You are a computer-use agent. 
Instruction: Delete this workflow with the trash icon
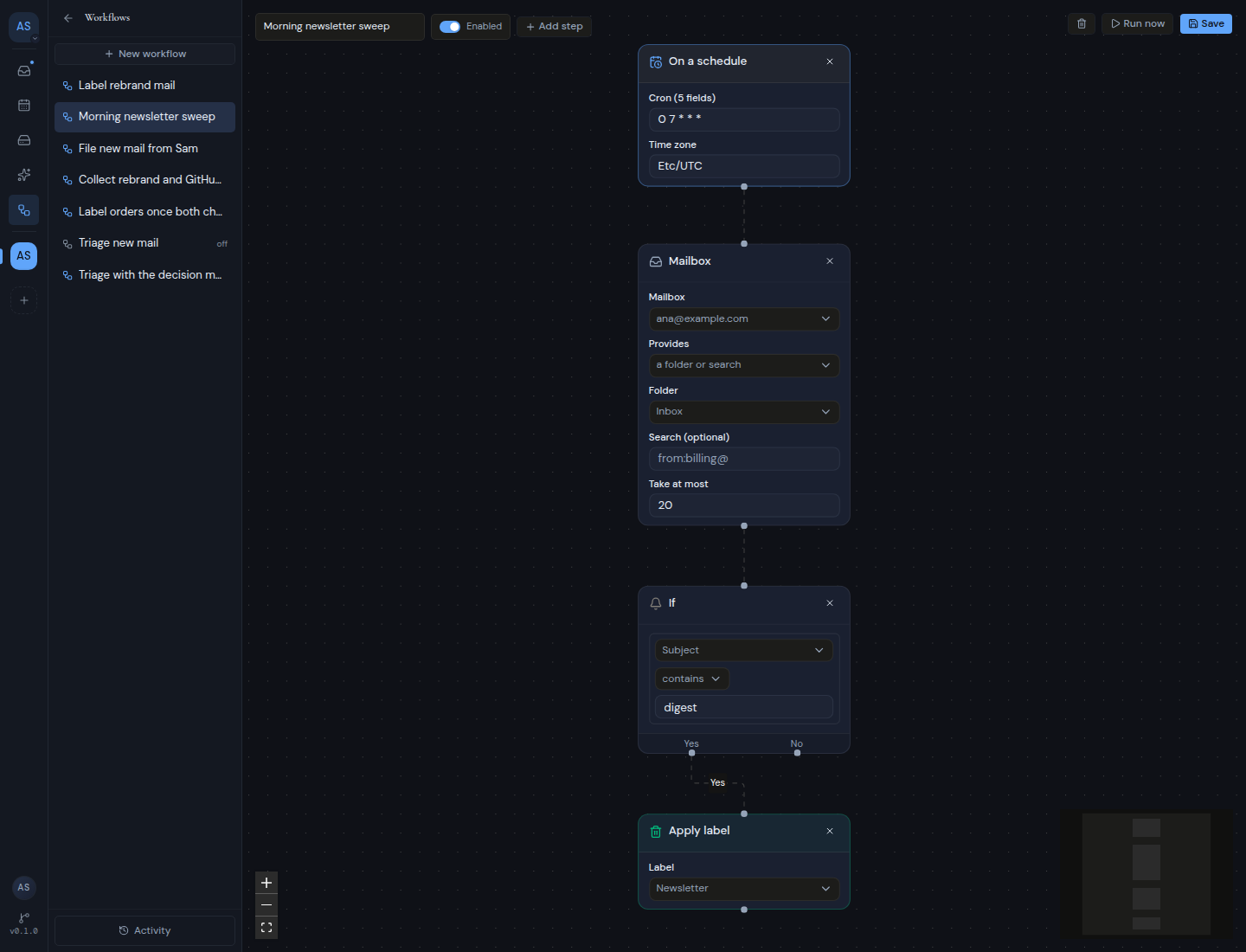1082,23
